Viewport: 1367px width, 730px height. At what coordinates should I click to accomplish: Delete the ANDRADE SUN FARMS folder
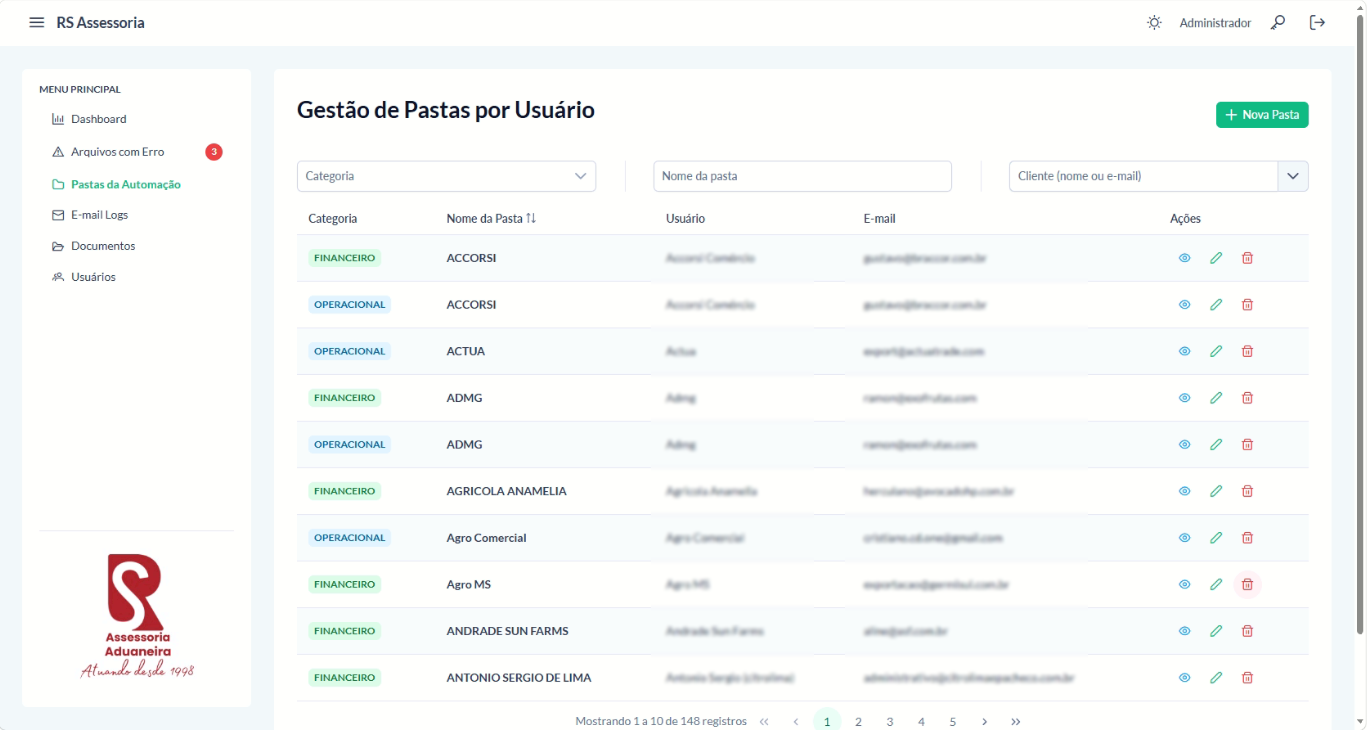point(1247,631)
